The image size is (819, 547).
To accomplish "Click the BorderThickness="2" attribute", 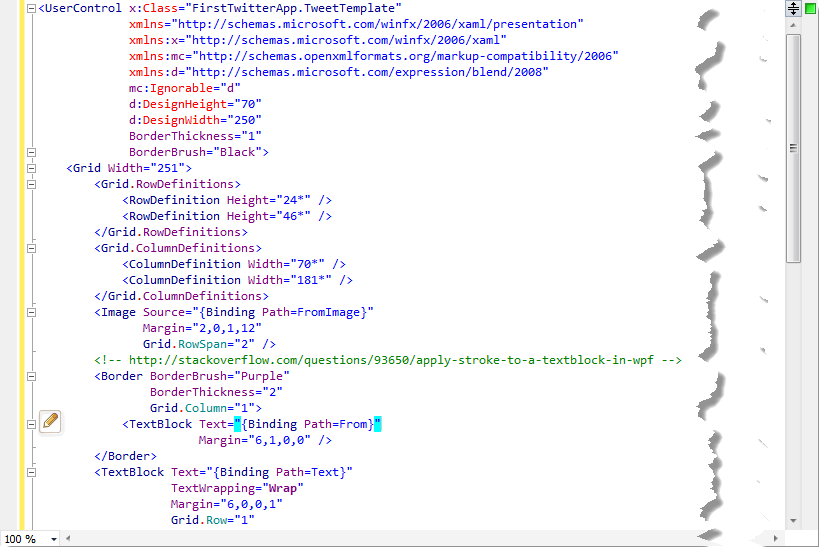I will [x=216, y=392].
